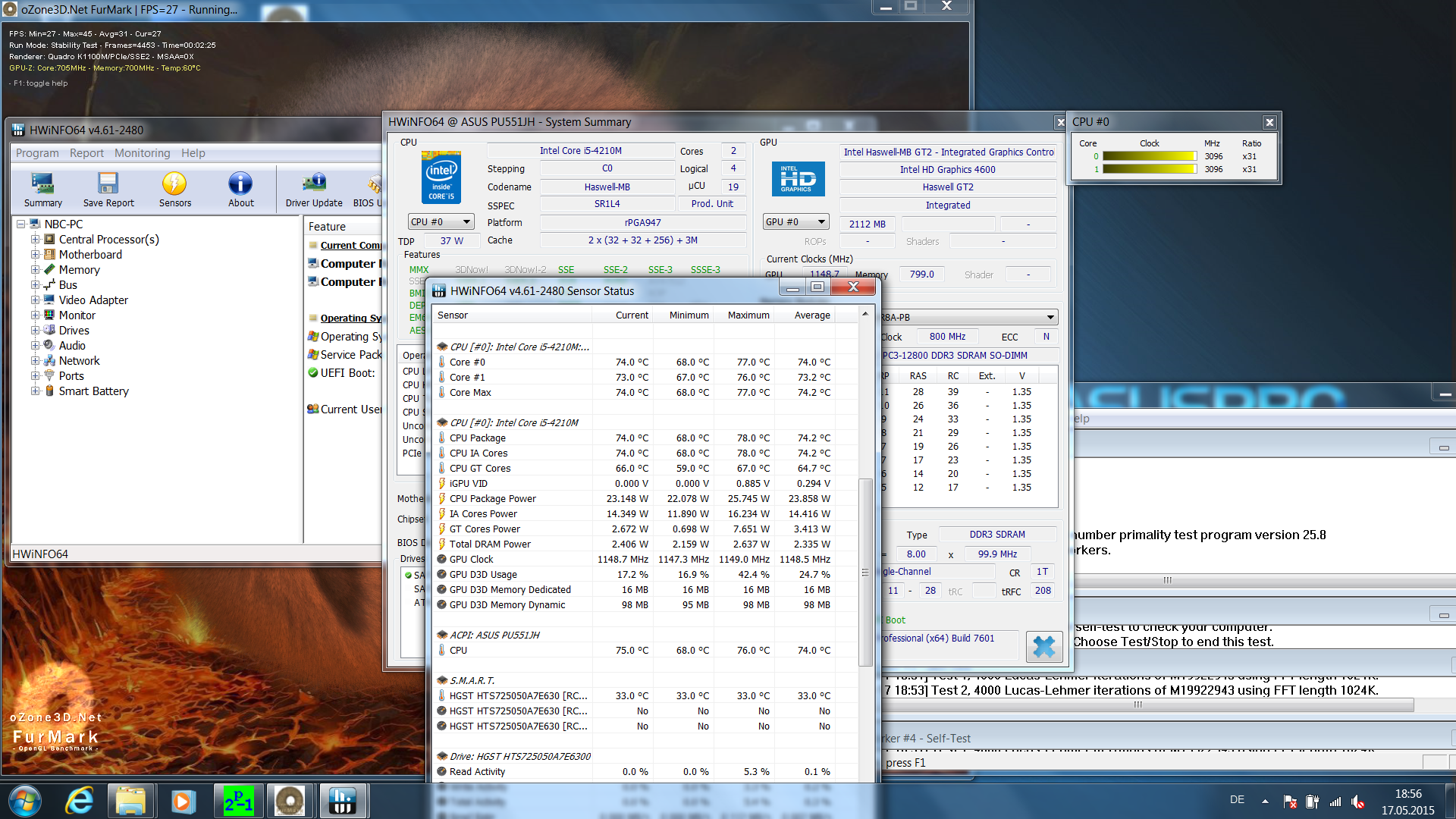Open the FurMark taskbar icon
This screenshot has width=1456, height=819.
point(289,801)
